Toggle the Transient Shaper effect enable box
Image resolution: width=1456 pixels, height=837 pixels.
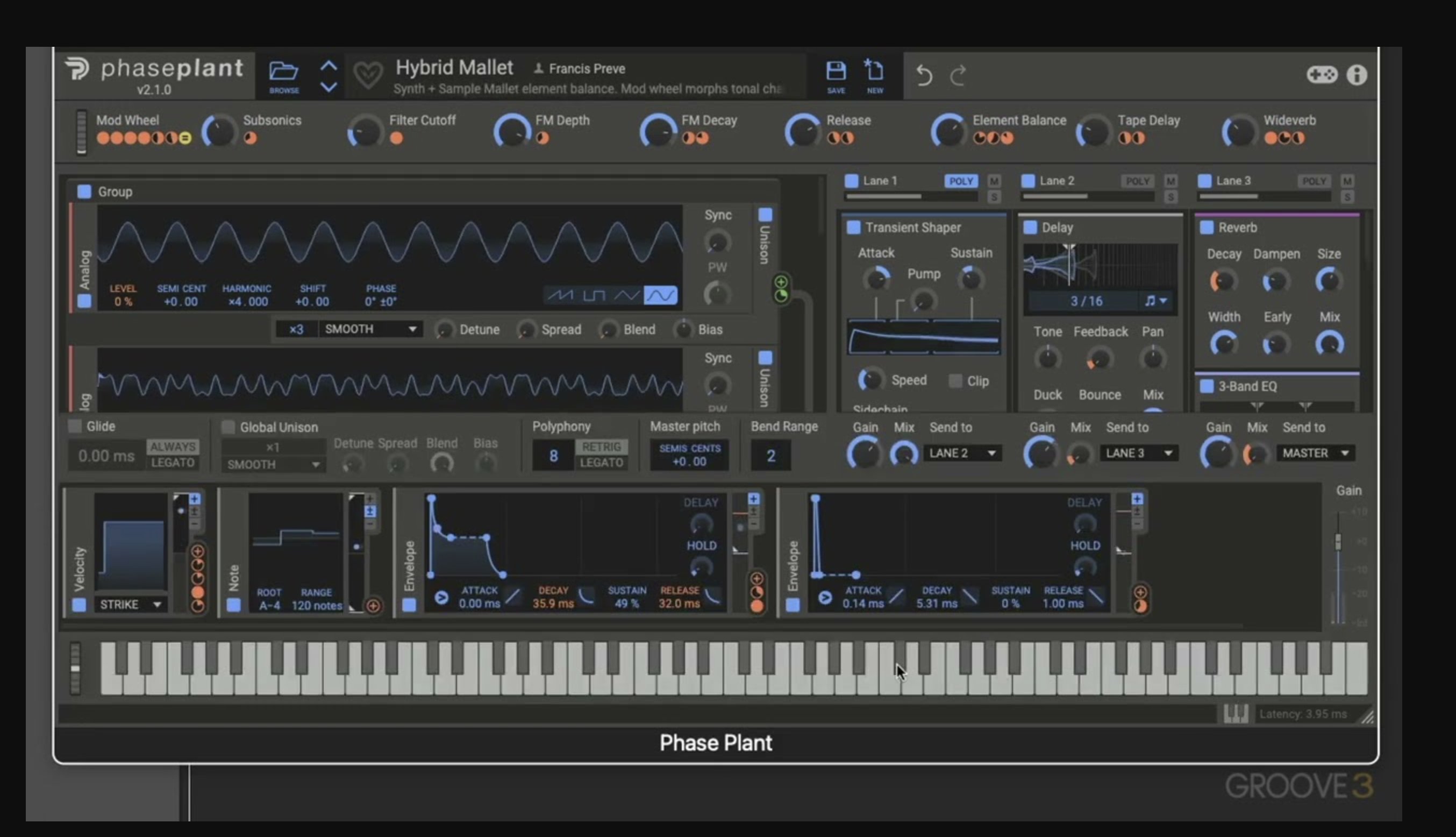[854, 227]
